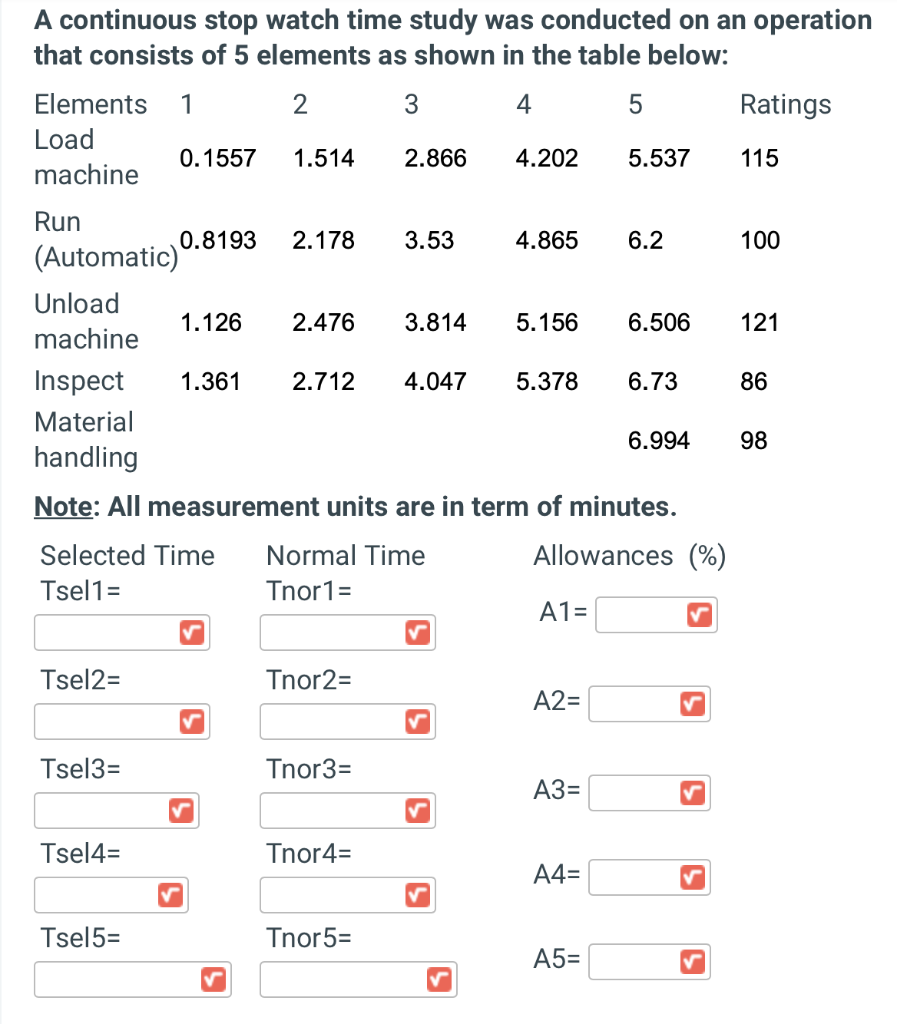Click the checkmark icon beside Tnor4 field

pyautogui.click(x=416, y=895)
